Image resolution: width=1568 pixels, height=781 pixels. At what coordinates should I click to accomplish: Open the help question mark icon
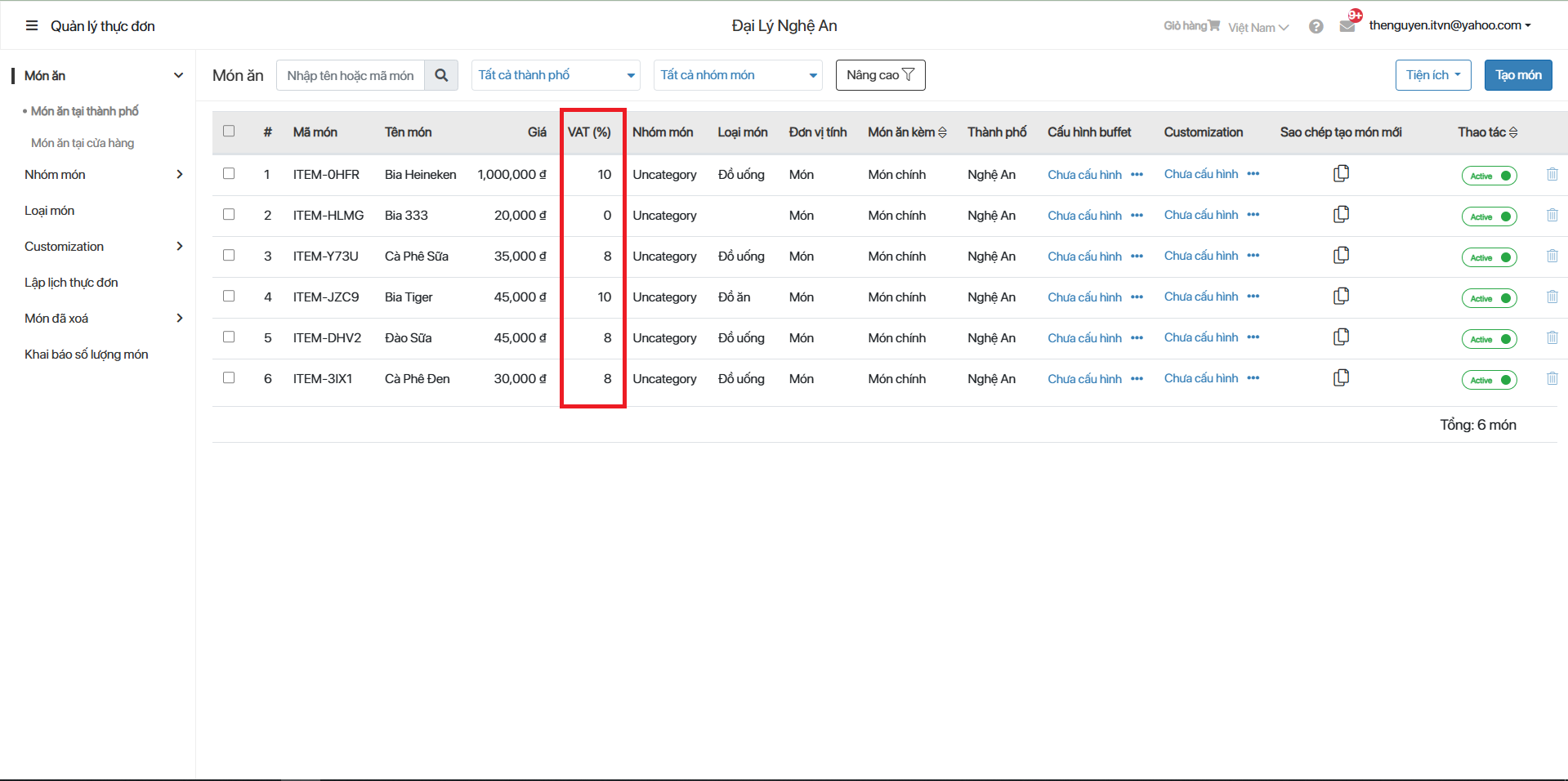pos(1316,27)
